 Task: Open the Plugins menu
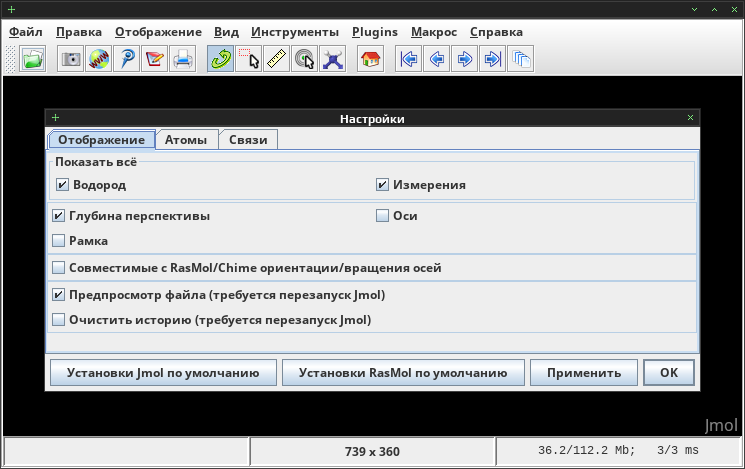(375, 32)
